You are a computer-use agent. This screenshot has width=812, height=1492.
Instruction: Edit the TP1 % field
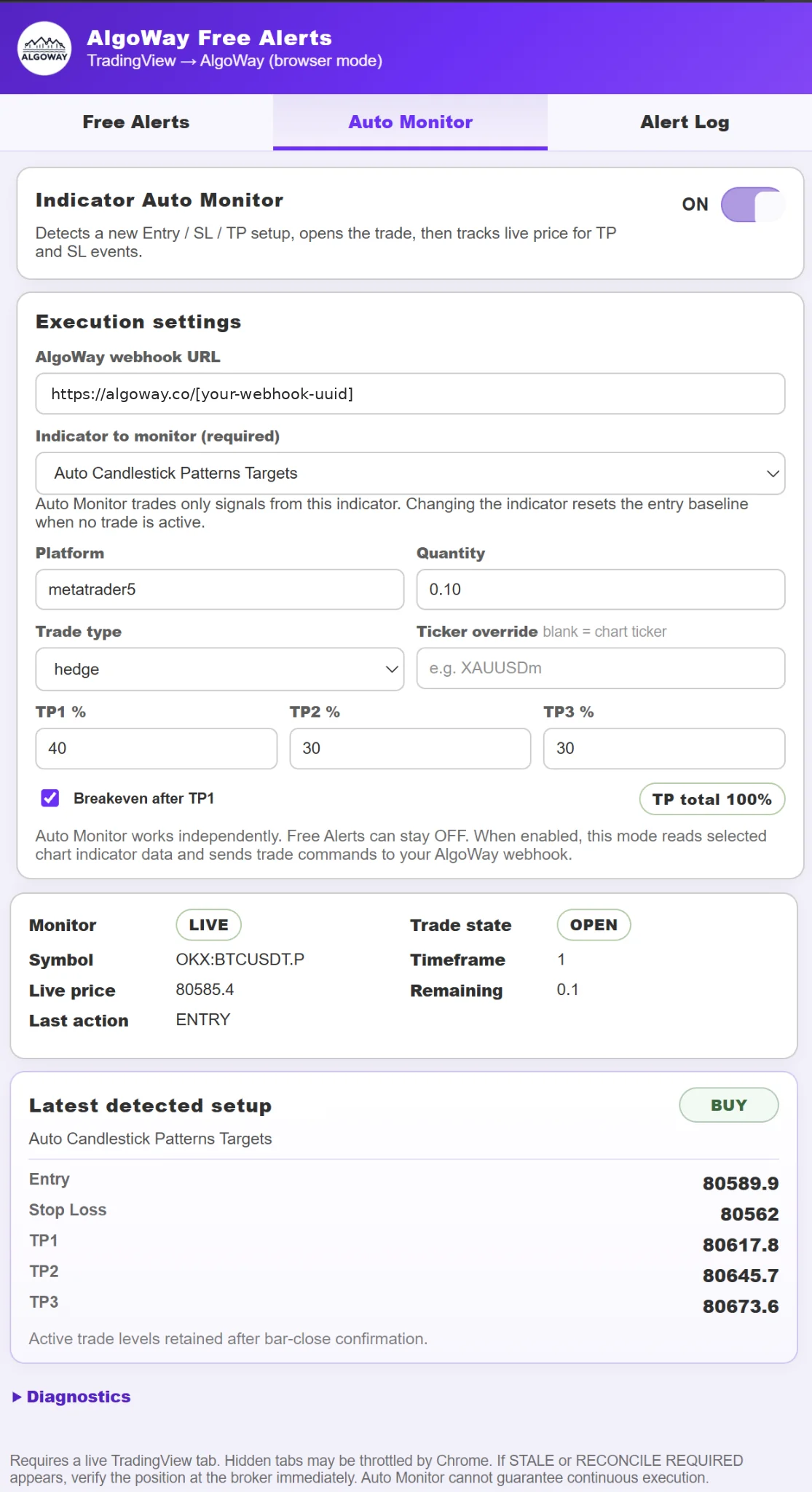(x=156, y=748)
